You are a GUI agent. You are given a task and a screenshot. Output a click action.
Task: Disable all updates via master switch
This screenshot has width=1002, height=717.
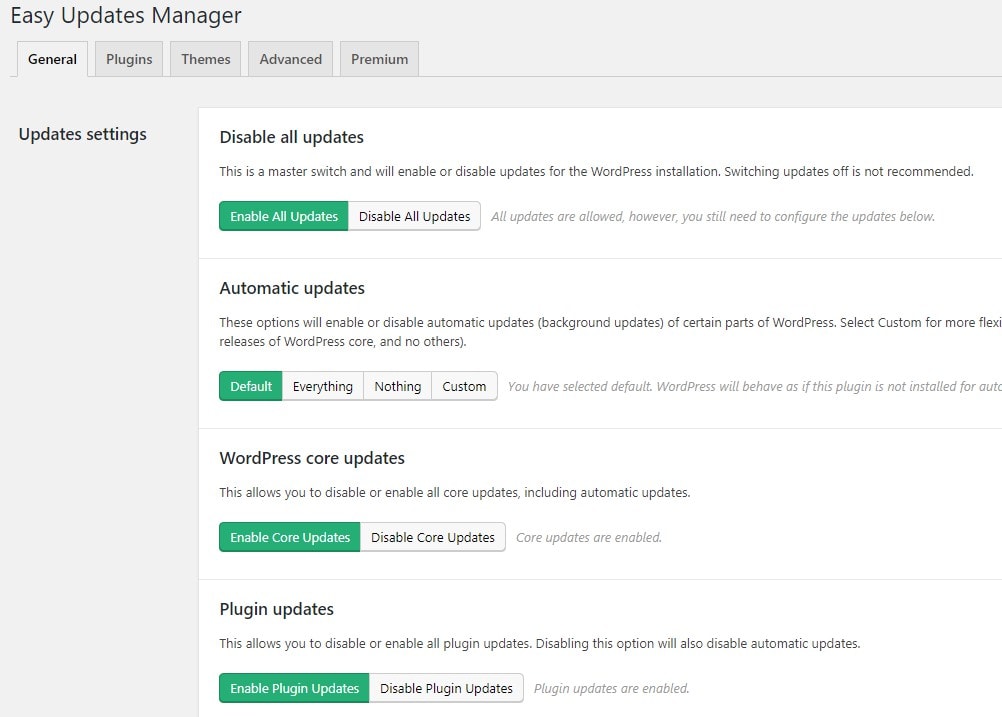[x=414, y=216]
